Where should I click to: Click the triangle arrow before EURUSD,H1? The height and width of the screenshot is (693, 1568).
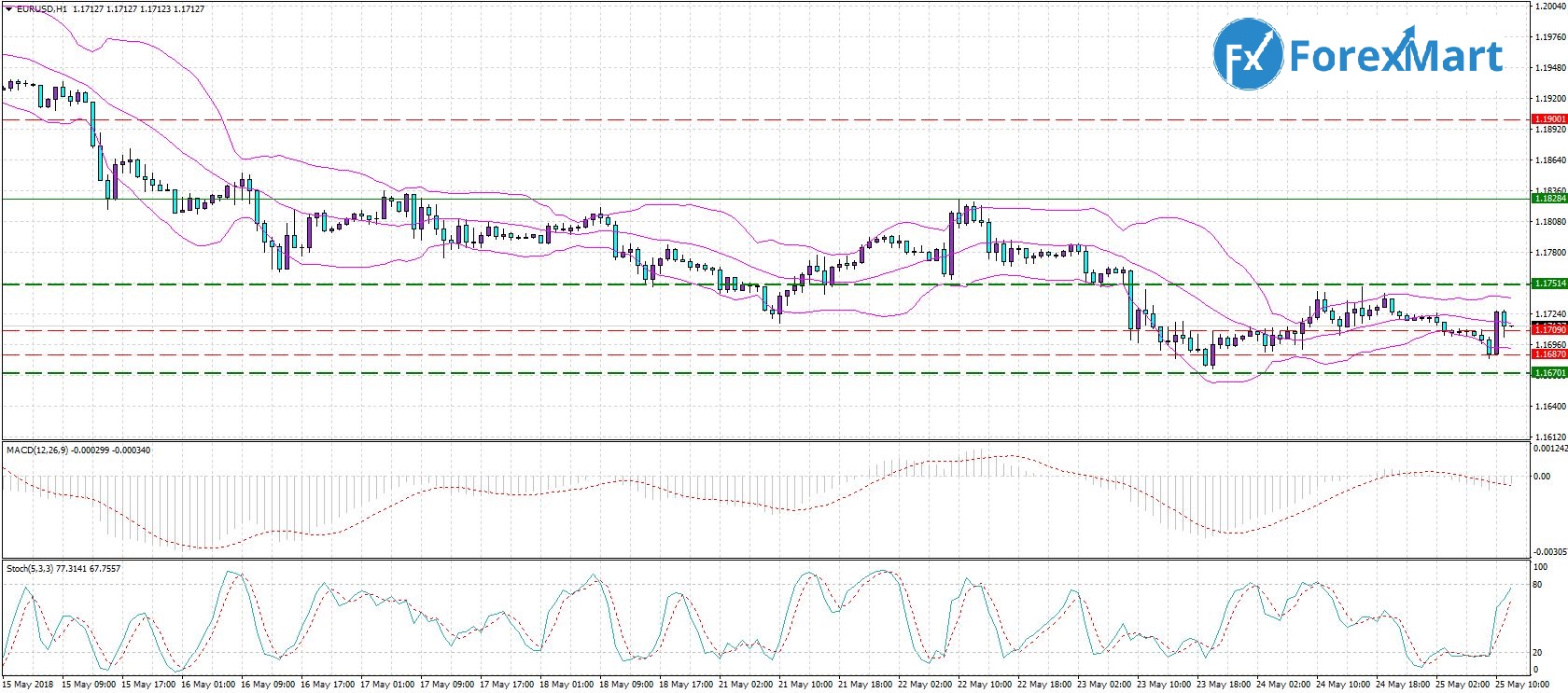click(9, 8)
